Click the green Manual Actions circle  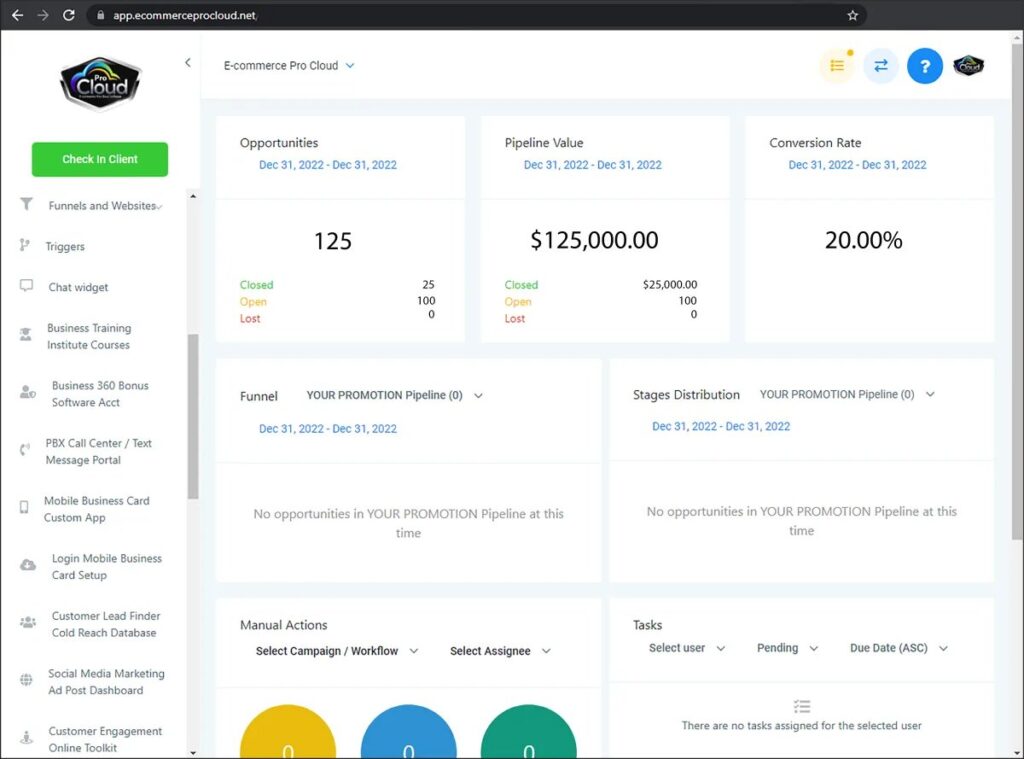[528, 732]
